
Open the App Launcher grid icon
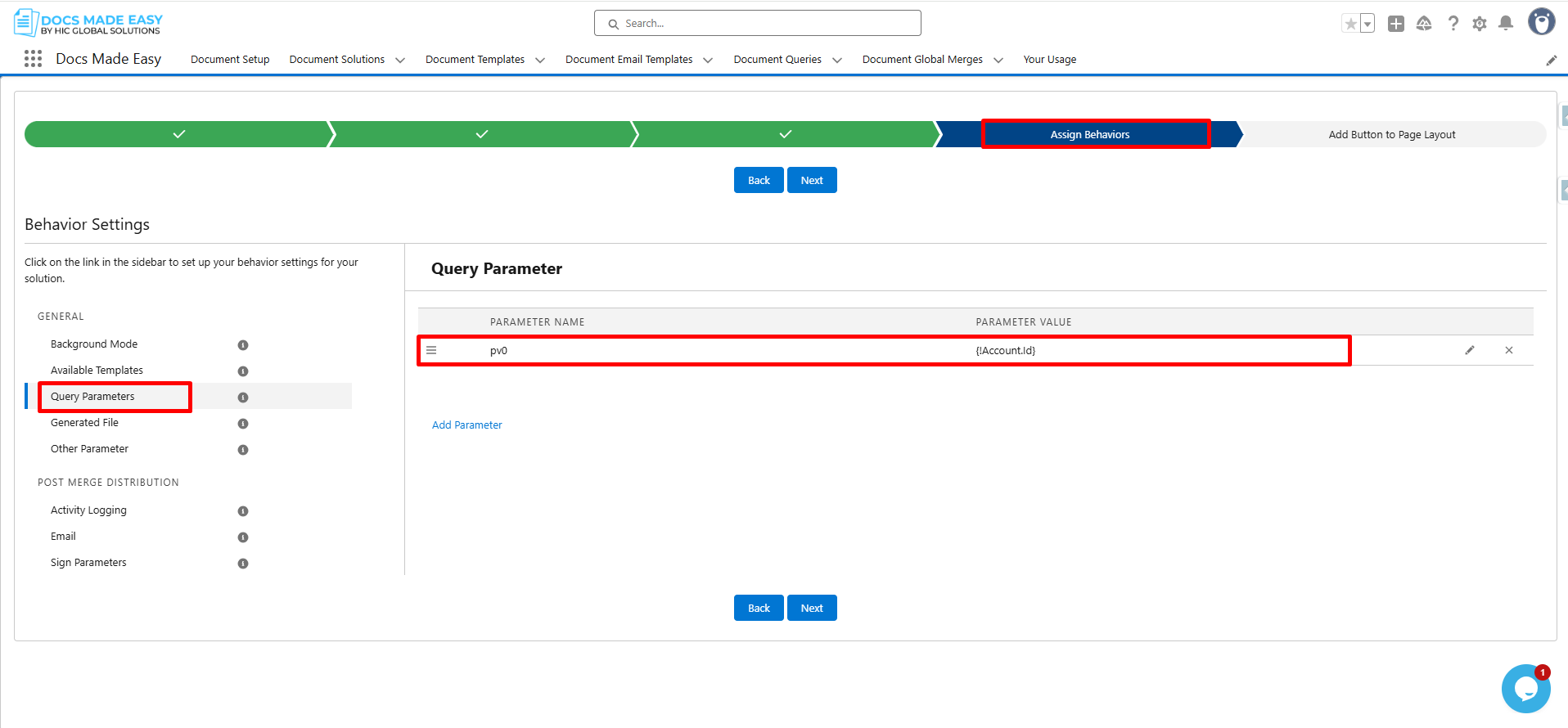33,59
